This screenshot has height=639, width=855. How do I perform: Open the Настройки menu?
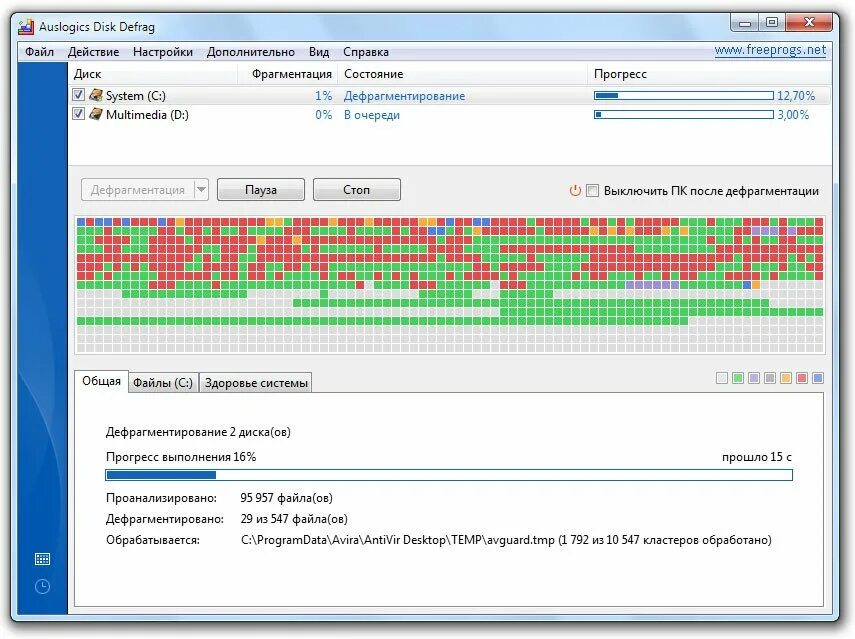163,51
